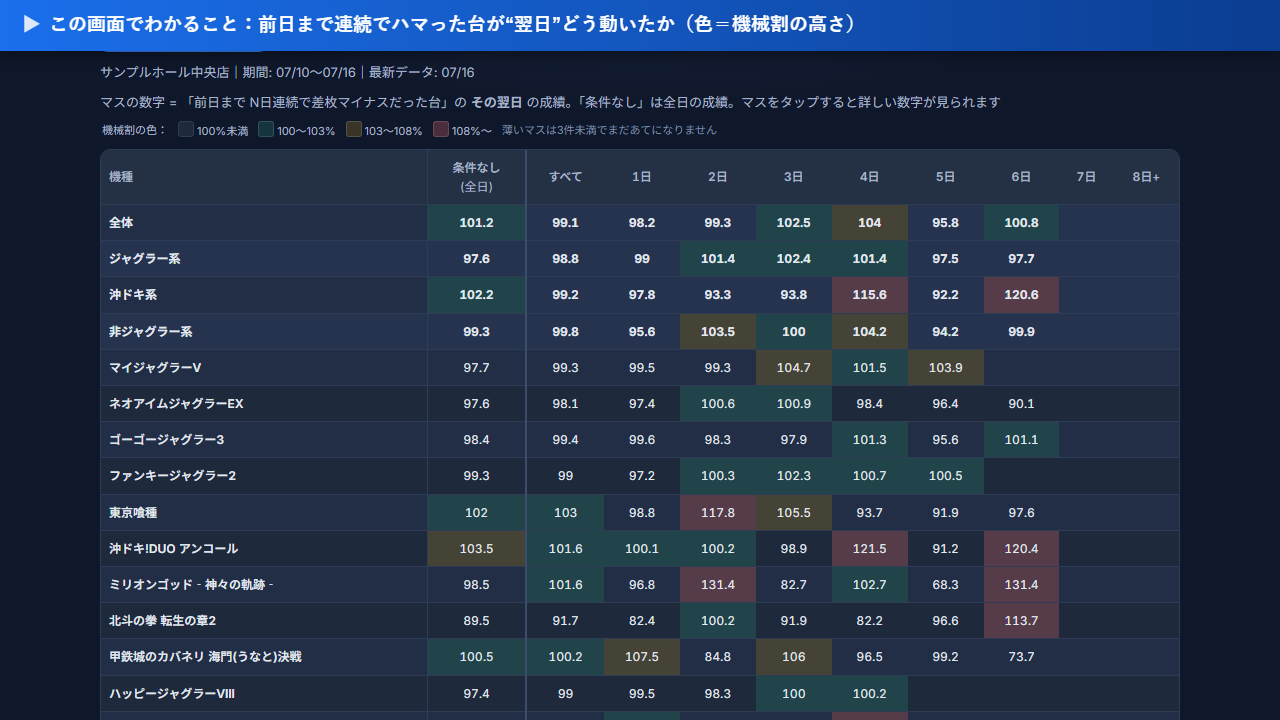The height and width of the screenshot is (720, 1280).
Task: Click the 機種 column header
Action: [264, 177]
